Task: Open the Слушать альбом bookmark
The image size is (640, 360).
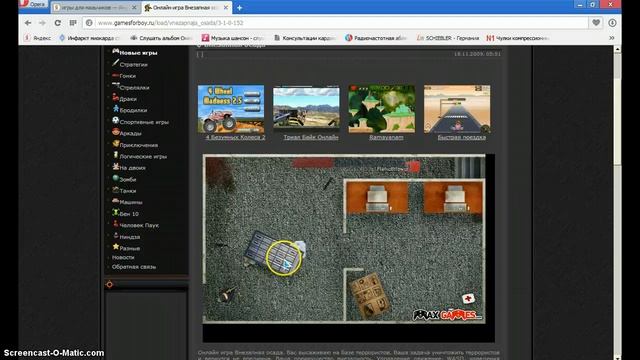Action: tap(161, 38)
